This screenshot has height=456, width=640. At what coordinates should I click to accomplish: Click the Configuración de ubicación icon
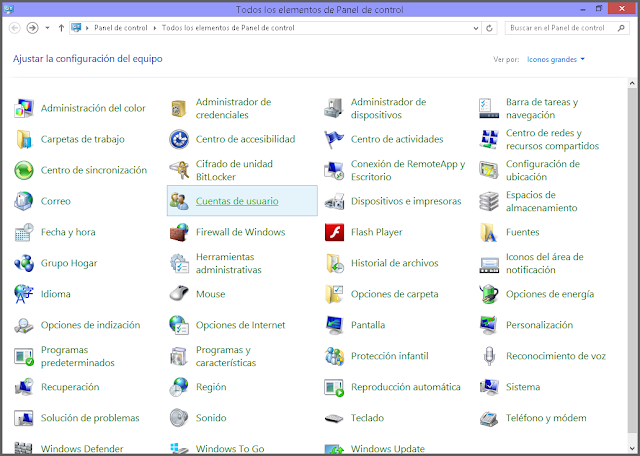[x=489, y=170]
